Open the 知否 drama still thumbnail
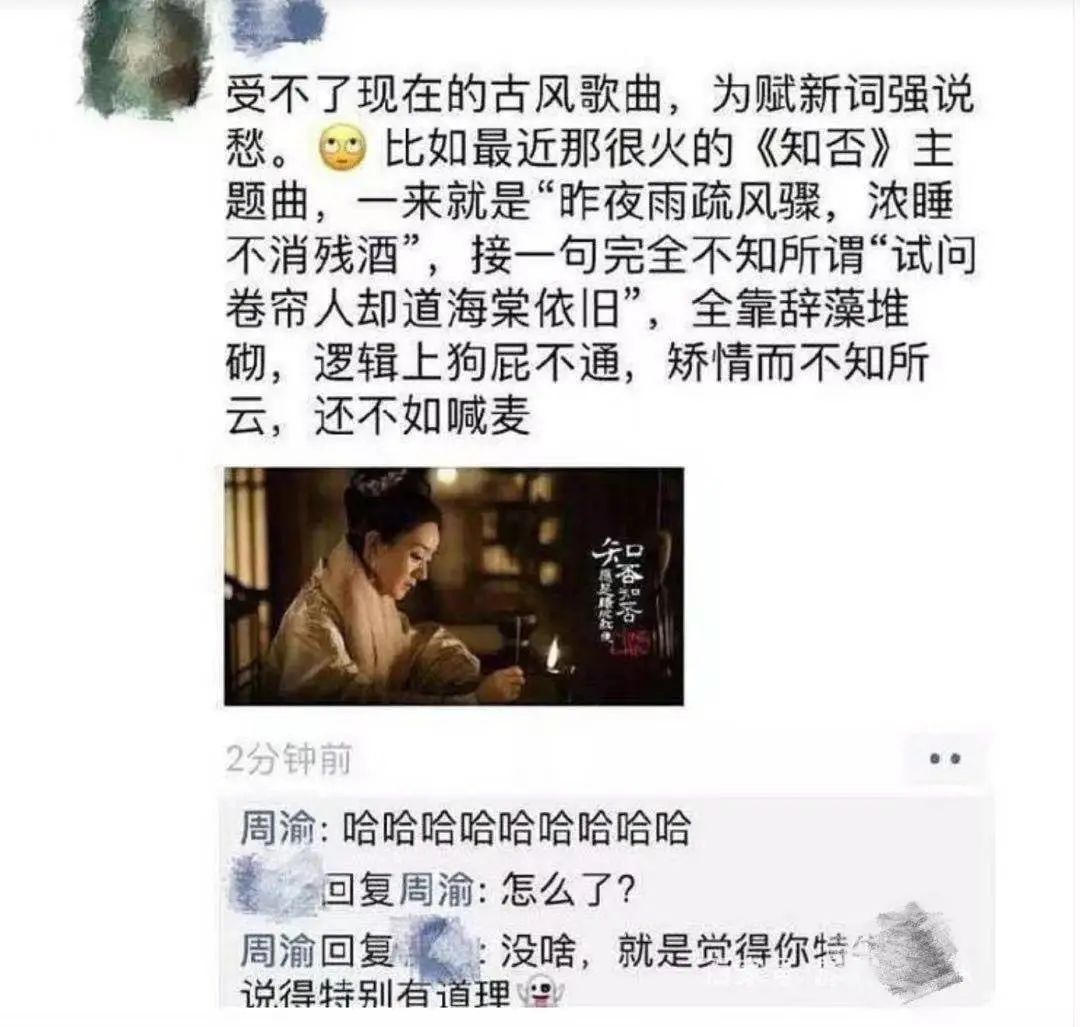This screenshot has height=1027, width=1080. (454, 586)
